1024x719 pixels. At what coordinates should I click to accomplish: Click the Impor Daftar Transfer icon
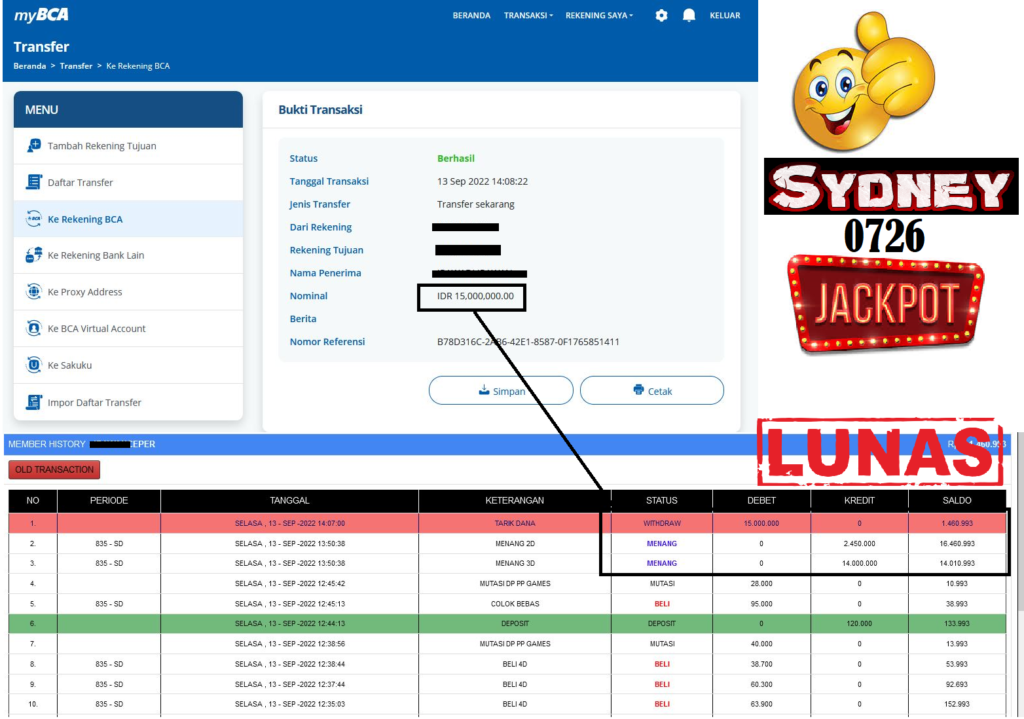pyautogui.click(x=33, y=402)
